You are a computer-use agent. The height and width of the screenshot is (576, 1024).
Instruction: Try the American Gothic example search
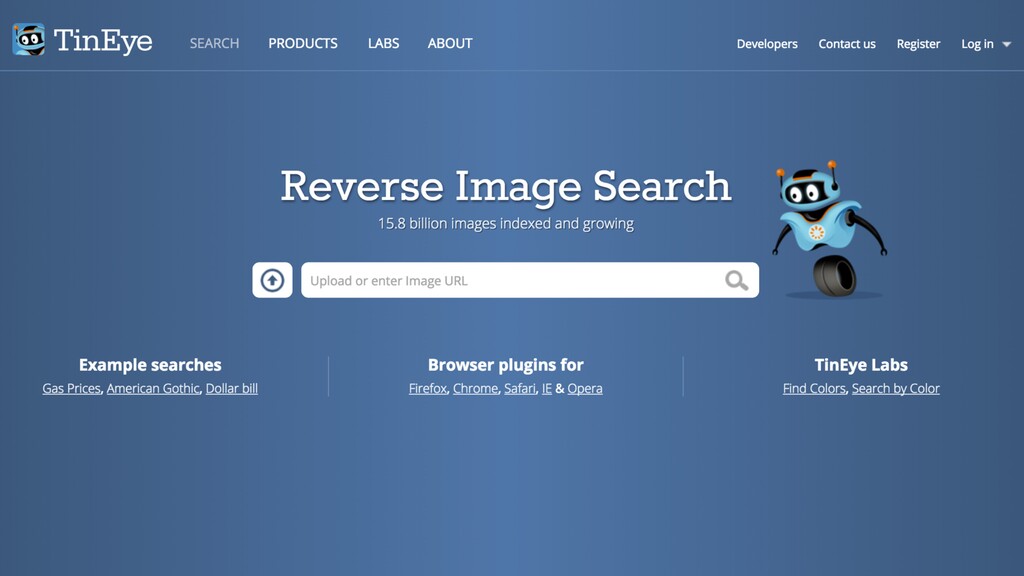pos(153,388)
